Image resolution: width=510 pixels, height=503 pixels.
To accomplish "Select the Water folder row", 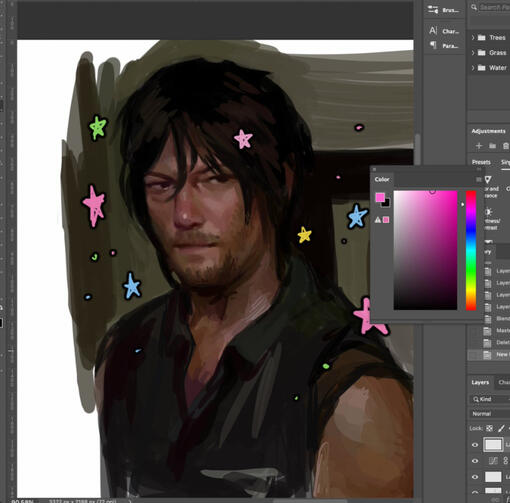I will [489, 68].
